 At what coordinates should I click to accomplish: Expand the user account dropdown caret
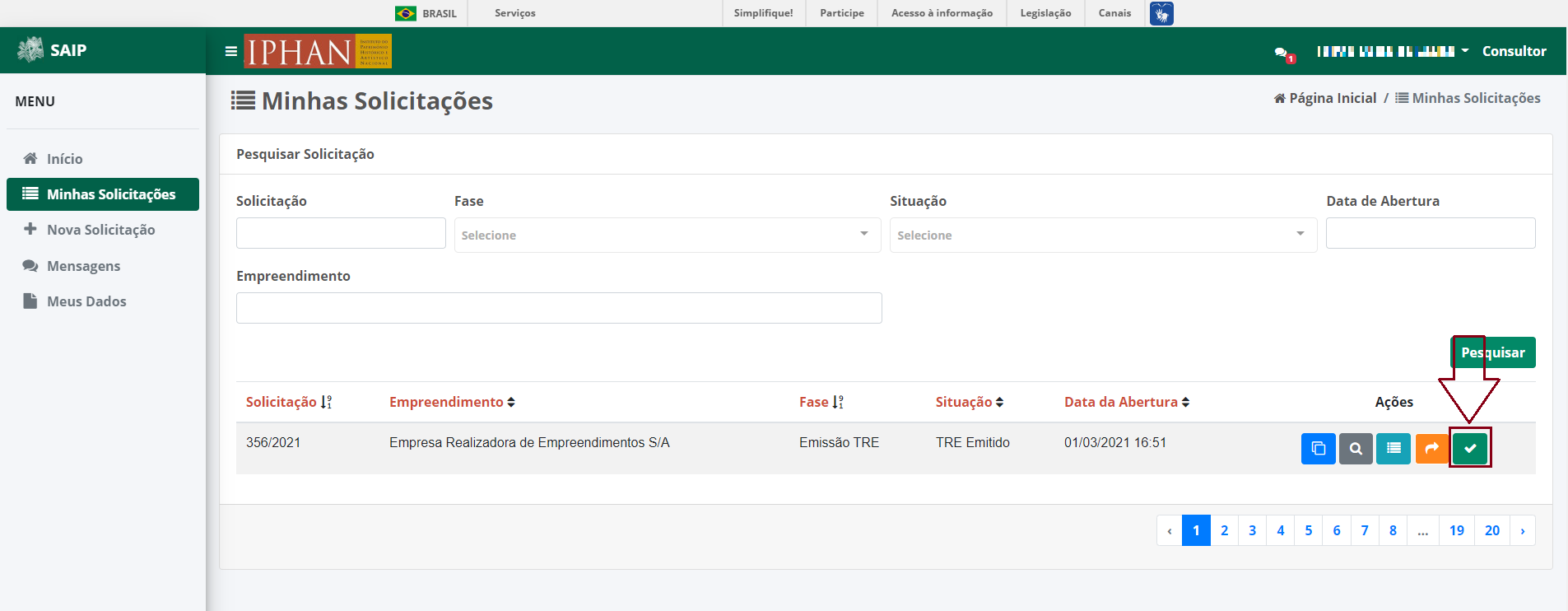pyautogui.click(x=1465, y=51)
